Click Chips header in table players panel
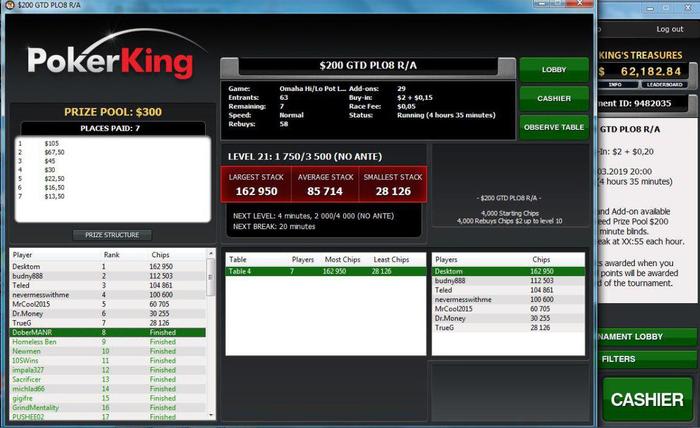 (541, 259)
